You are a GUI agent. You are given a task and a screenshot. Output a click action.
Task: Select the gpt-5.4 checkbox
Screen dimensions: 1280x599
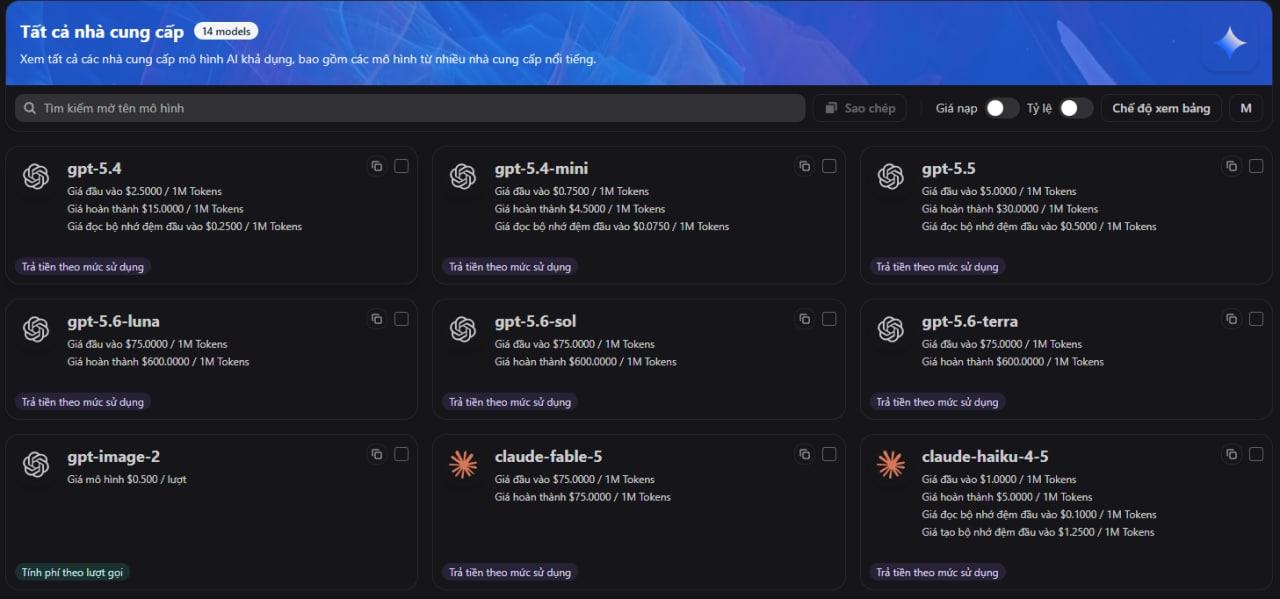[401, 166]
